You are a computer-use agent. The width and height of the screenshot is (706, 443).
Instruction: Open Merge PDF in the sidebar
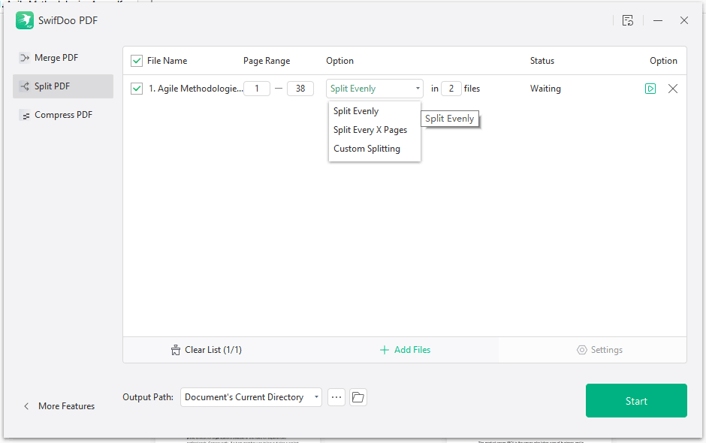coord(63,58)
